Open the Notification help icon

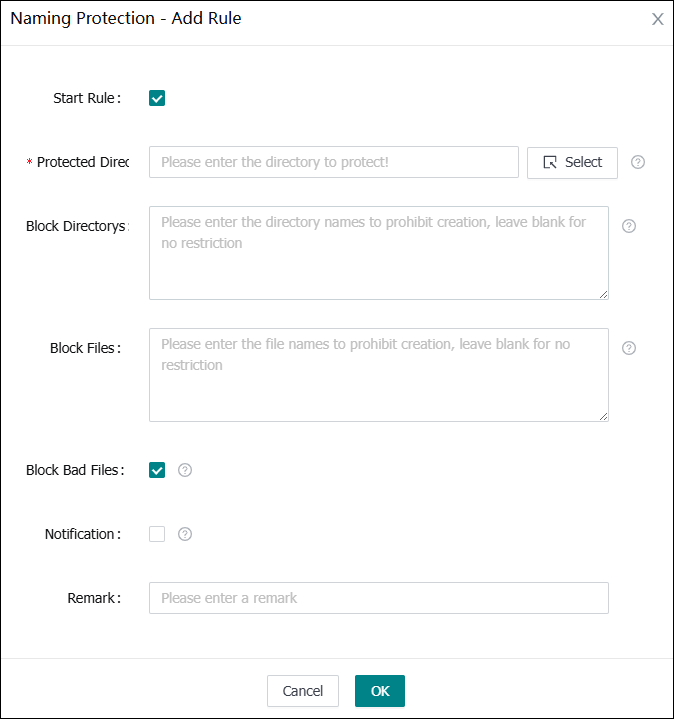pyautogui.click(x=185, y=534)
